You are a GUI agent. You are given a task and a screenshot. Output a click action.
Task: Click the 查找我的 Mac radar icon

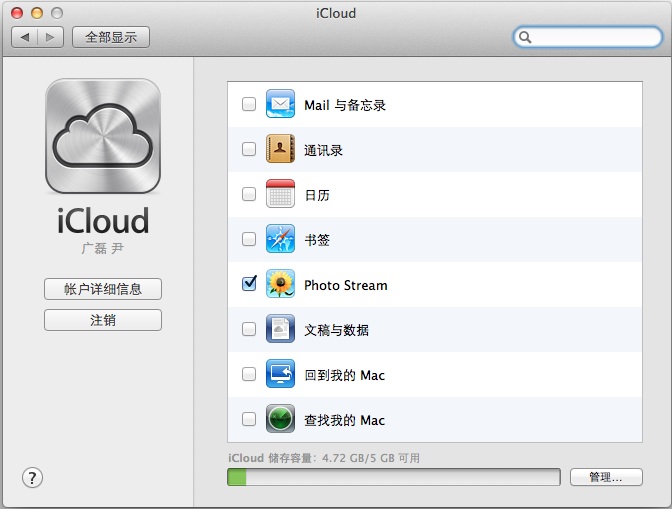pyautogui.click(x=280, y=419)
